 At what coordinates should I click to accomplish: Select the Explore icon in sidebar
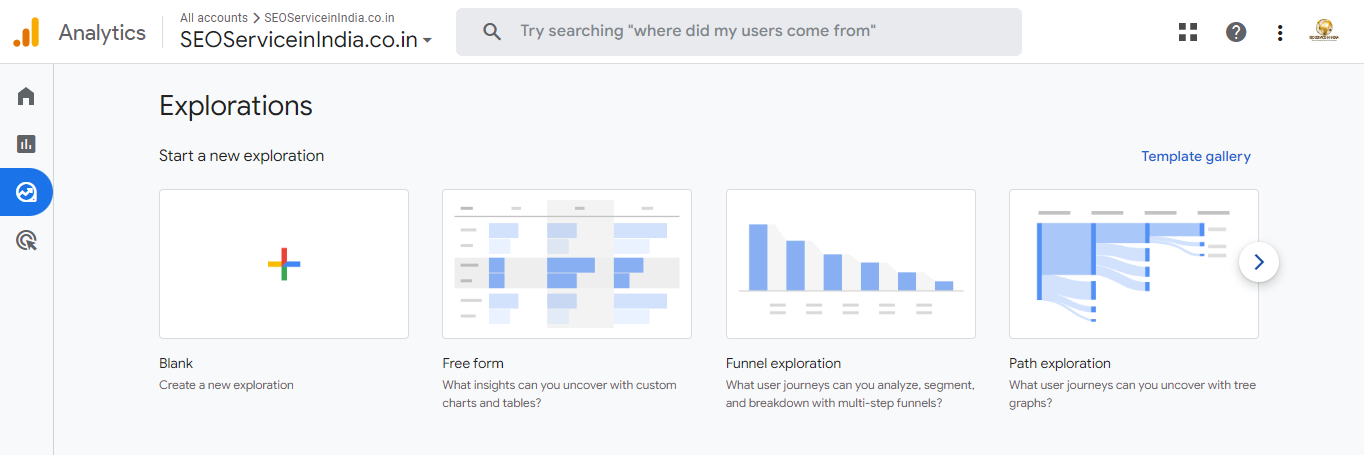click(x=26, y=192)
